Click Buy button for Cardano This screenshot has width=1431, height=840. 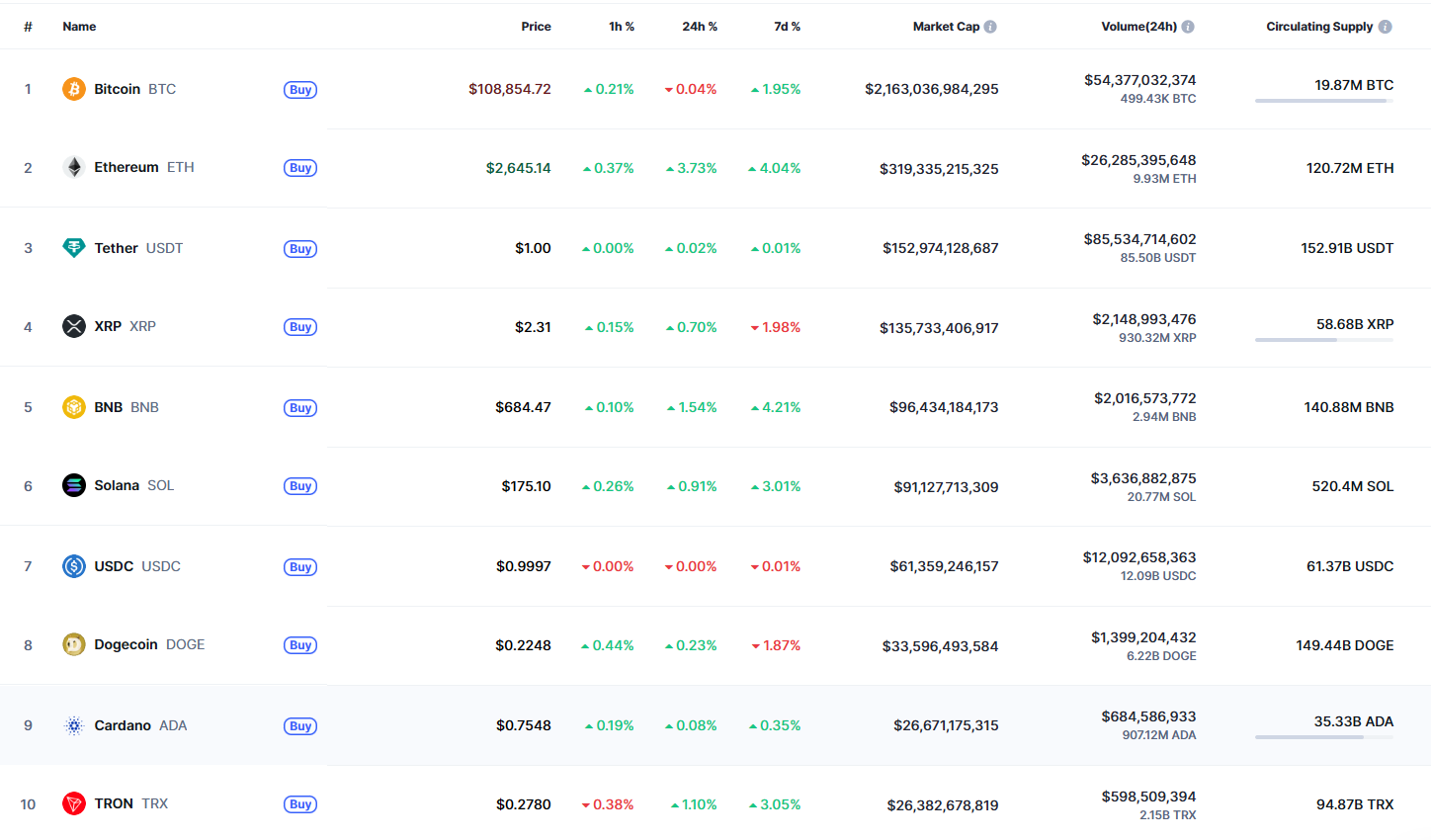click(x=300, y=726)
